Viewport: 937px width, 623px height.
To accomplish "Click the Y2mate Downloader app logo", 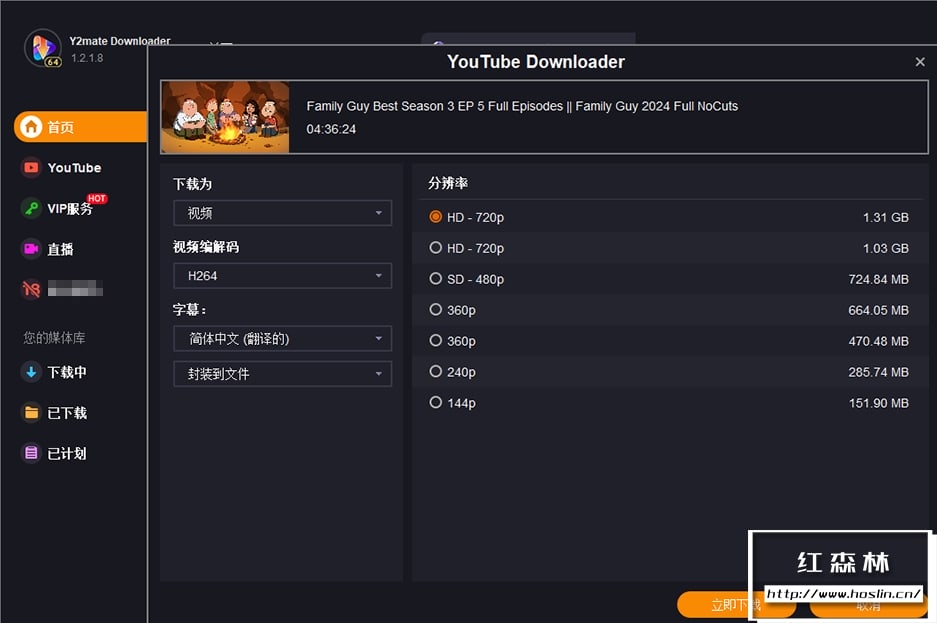I will click(x=43, y=48).
